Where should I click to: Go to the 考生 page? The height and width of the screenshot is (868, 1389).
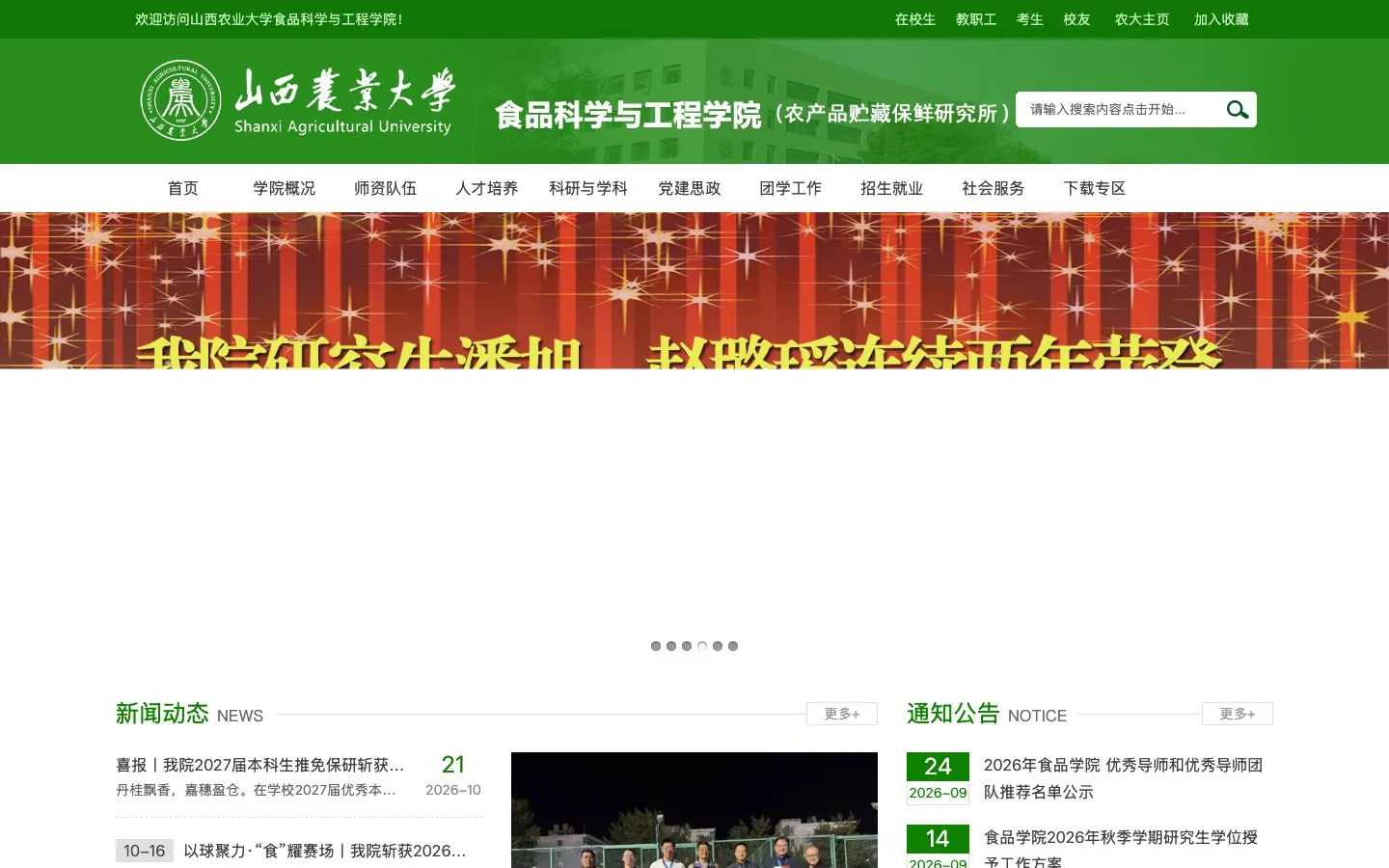pyautogui.click(x=1030, y=19)
